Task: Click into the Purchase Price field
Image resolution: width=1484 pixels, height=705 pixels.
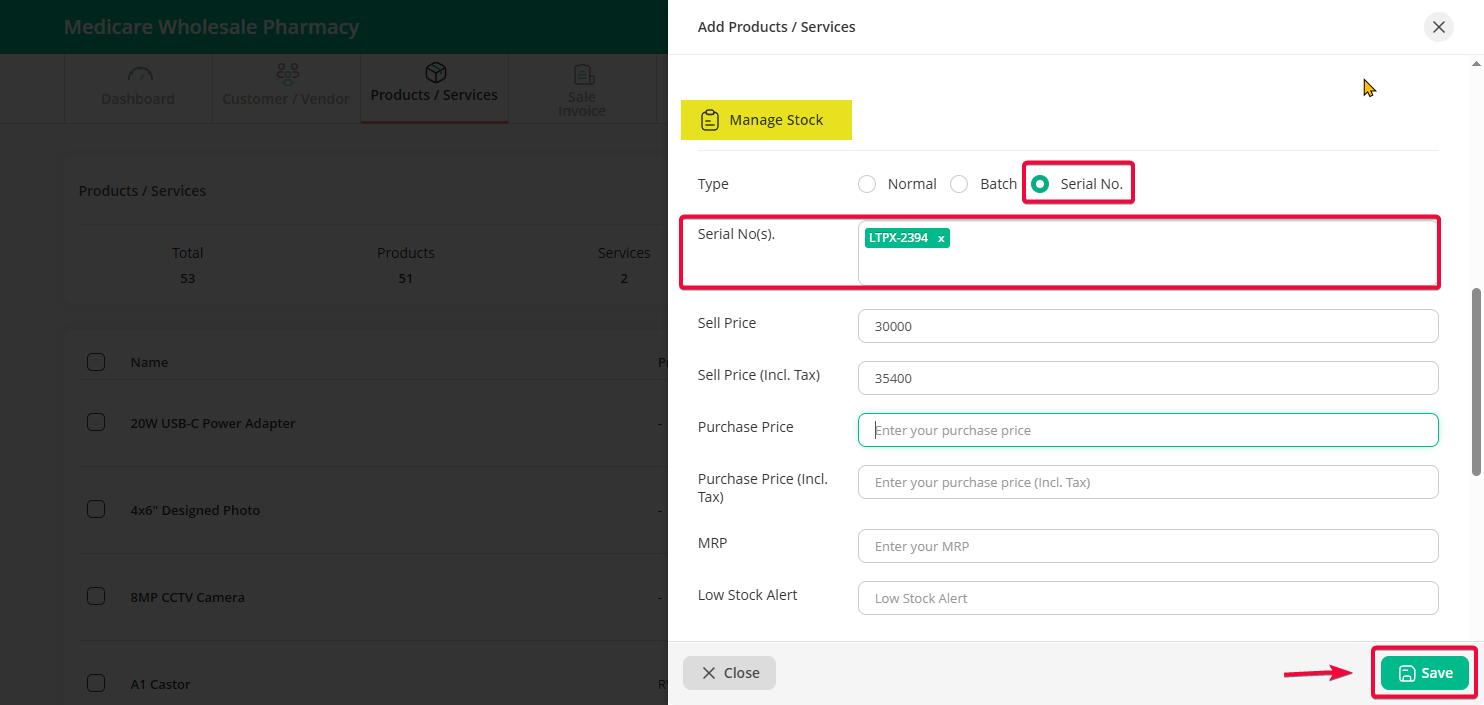Action: [x=1147, y=430]
